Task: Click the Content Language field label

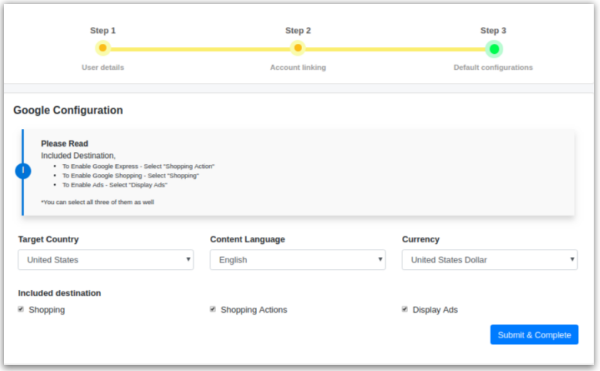Action: point(247,239)
